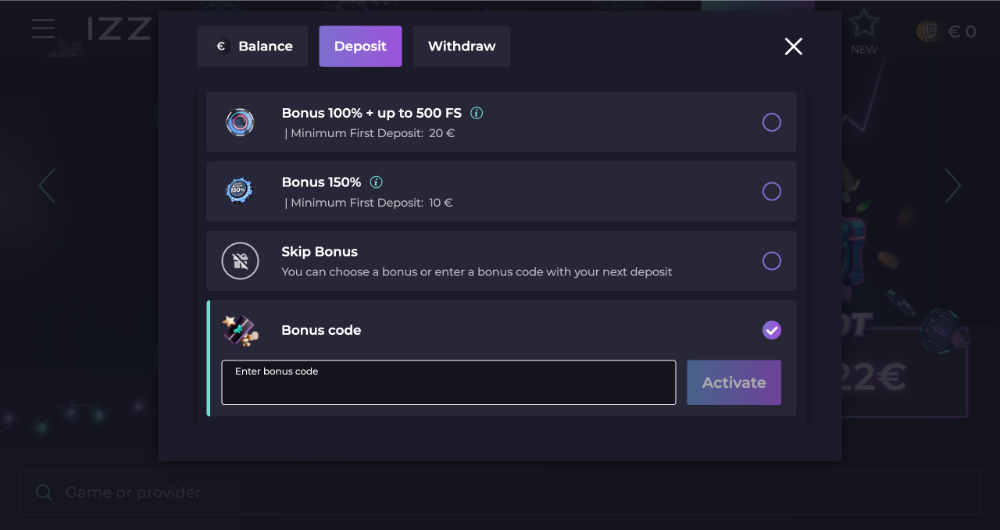Viewport: 1000px width, 530px height.
Task: Click info icon next to Bonus 100%
Action: click(x=477, y=113)
